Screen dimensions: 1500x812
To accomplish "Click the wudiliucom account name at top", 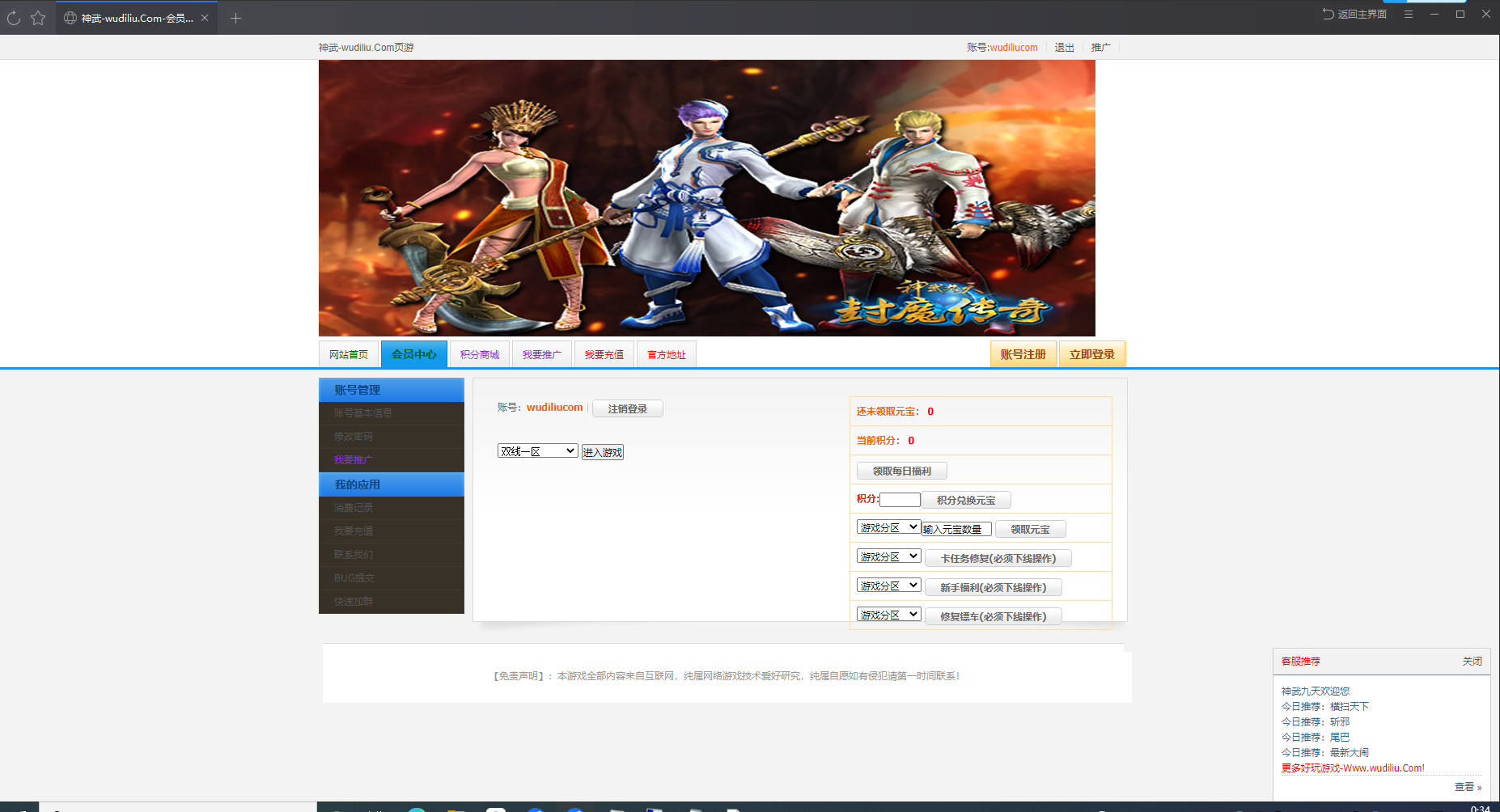I will coord(1014,48).
